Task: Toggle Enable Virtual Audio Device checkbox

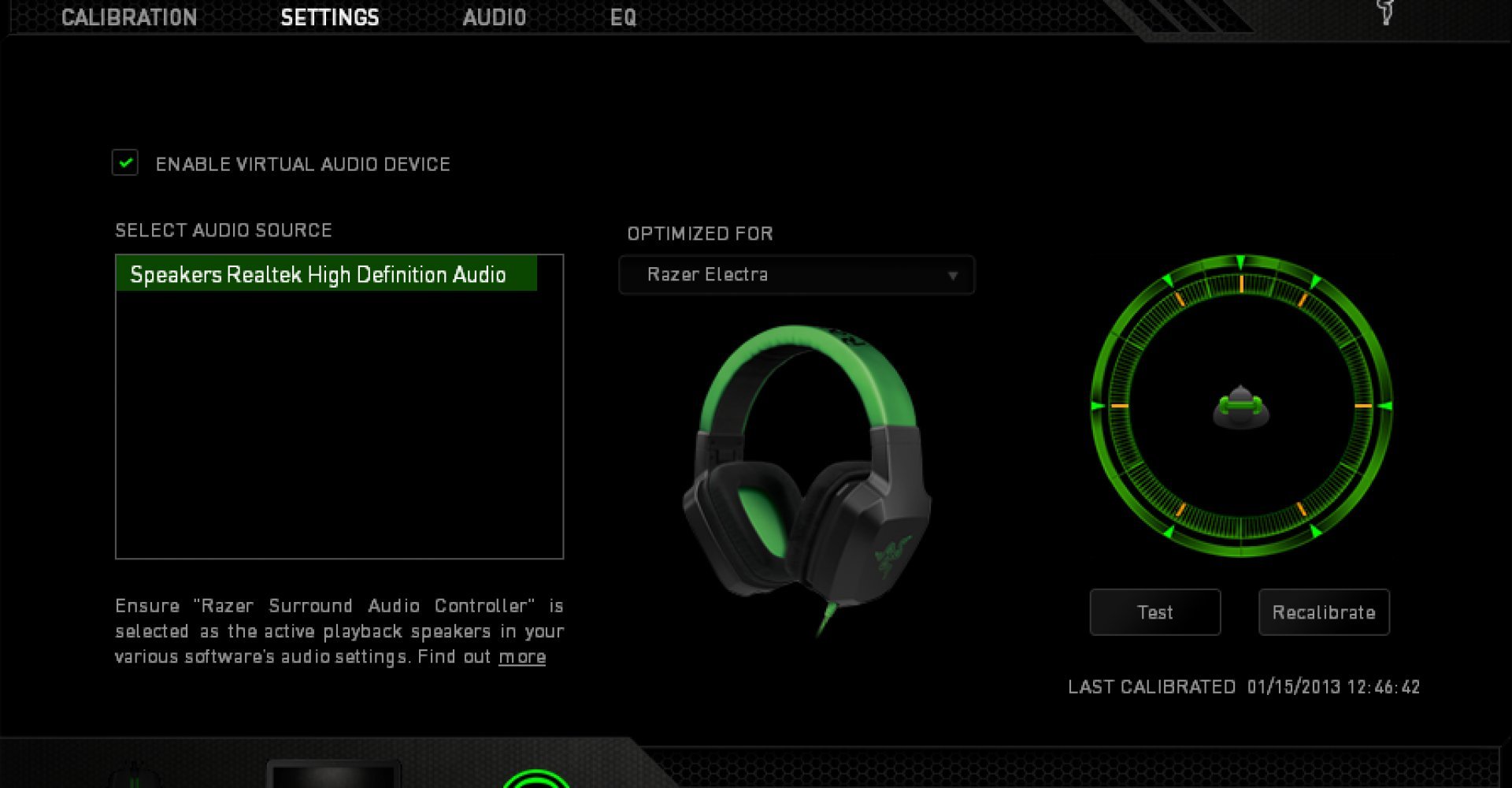Action: click(x=125, y=163)
